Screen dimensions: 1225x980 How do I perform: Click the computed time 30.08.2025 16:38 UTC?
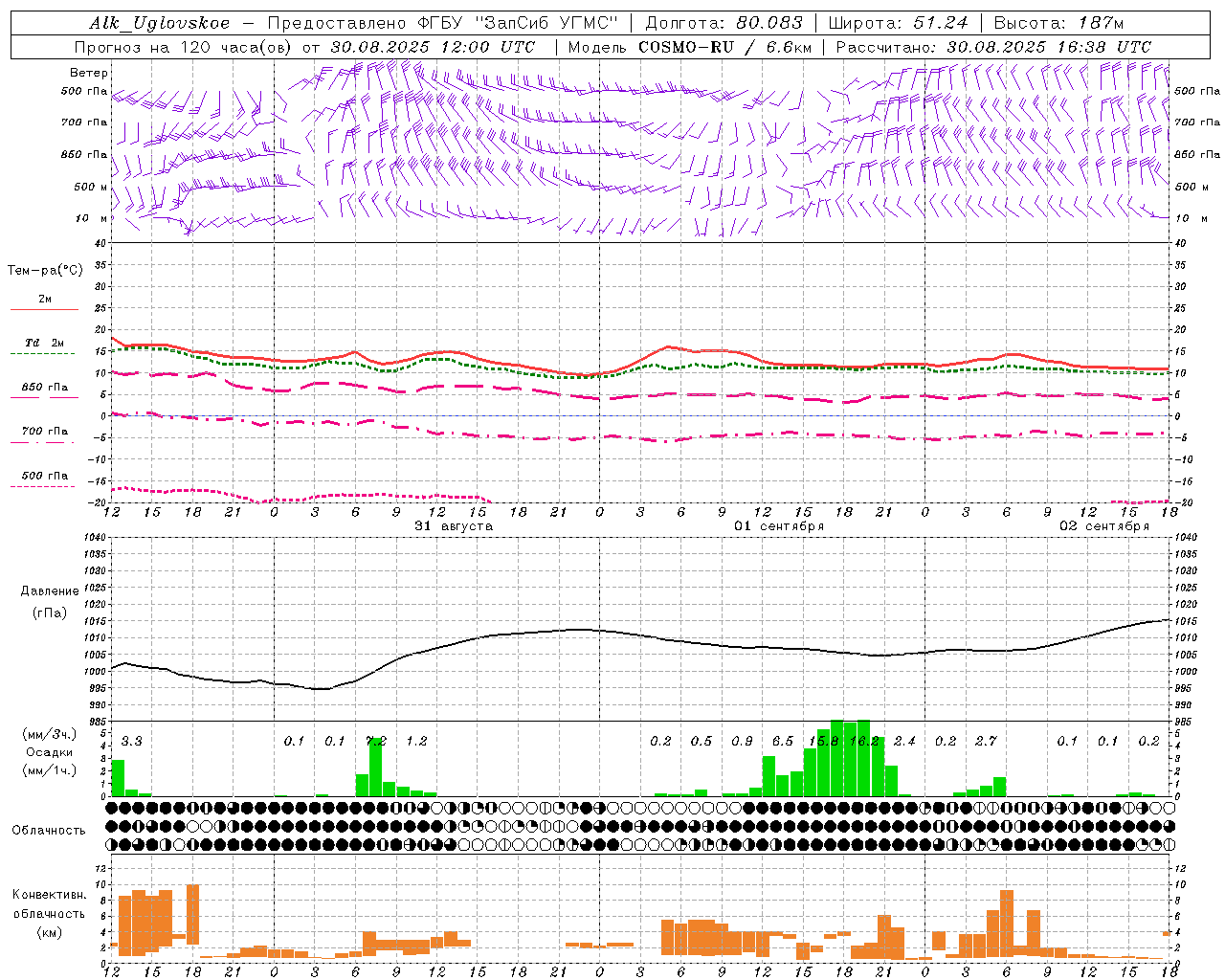click(1049, 47)
